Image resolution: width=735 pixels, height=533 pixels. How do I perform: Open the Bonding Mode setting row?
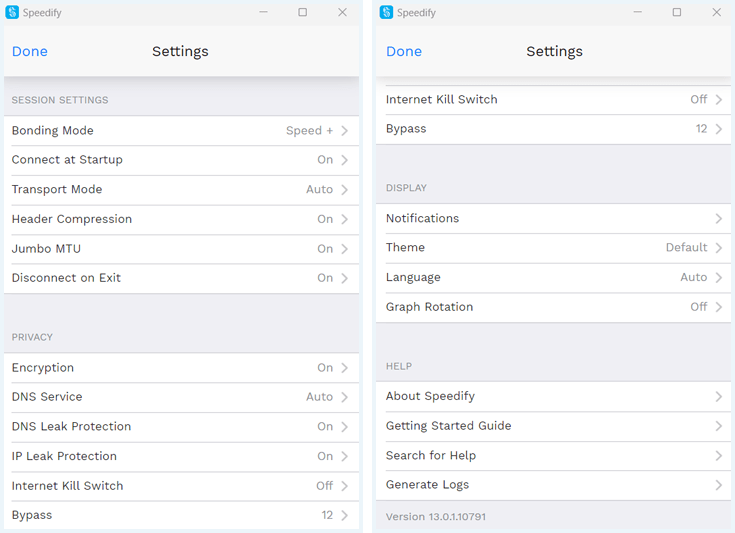[x=181, y=130]
